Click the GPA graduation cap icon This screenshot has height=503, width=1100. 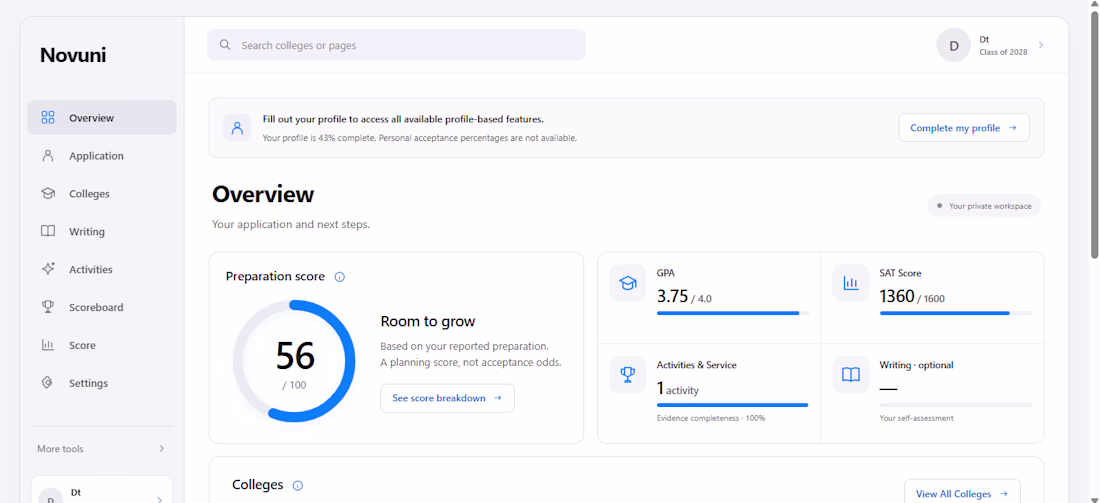(x=627, y=283)
